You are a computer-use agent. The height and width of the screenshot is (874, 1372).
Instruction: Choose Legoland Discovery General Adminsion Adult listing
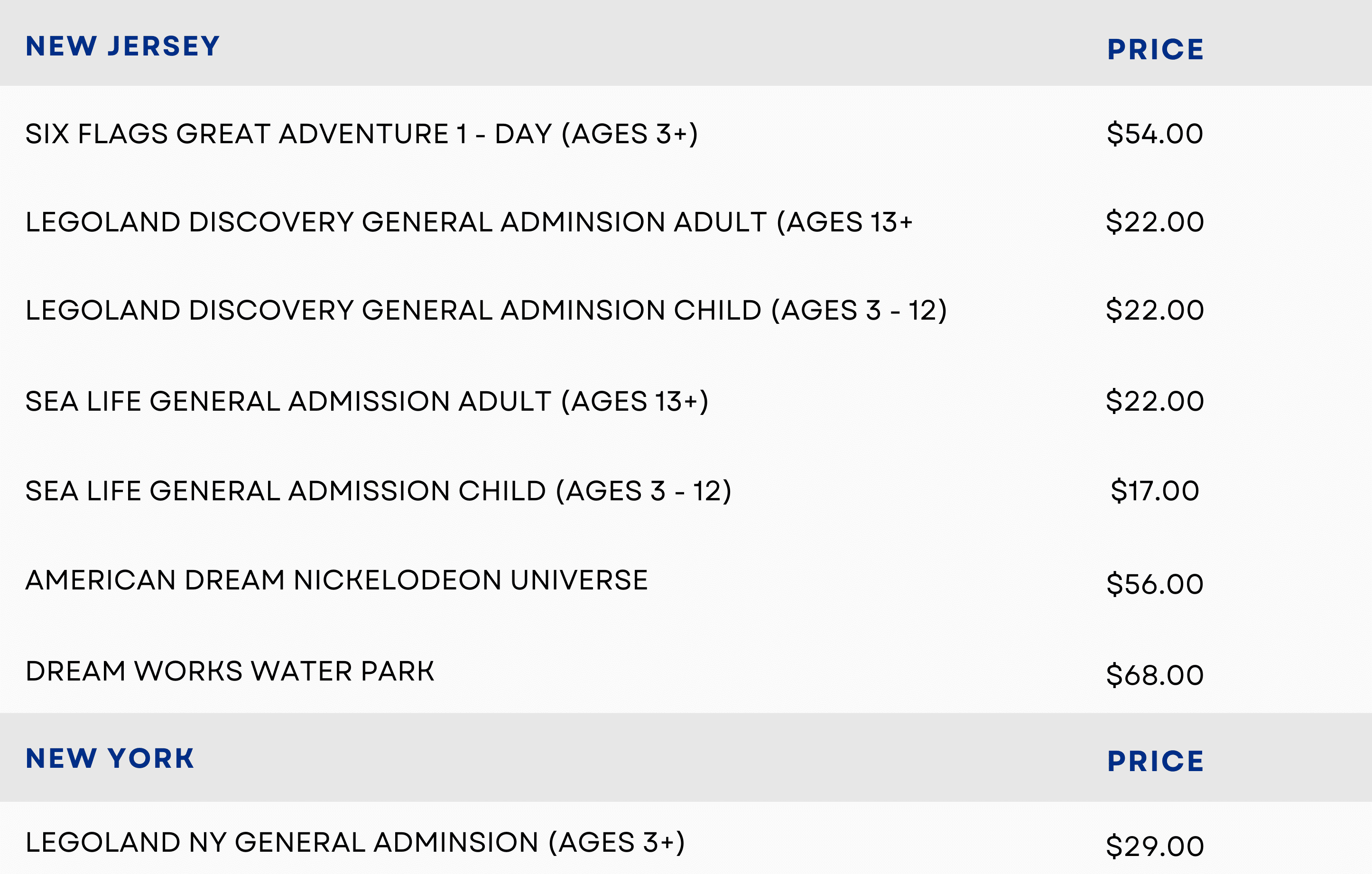[468, 222]
